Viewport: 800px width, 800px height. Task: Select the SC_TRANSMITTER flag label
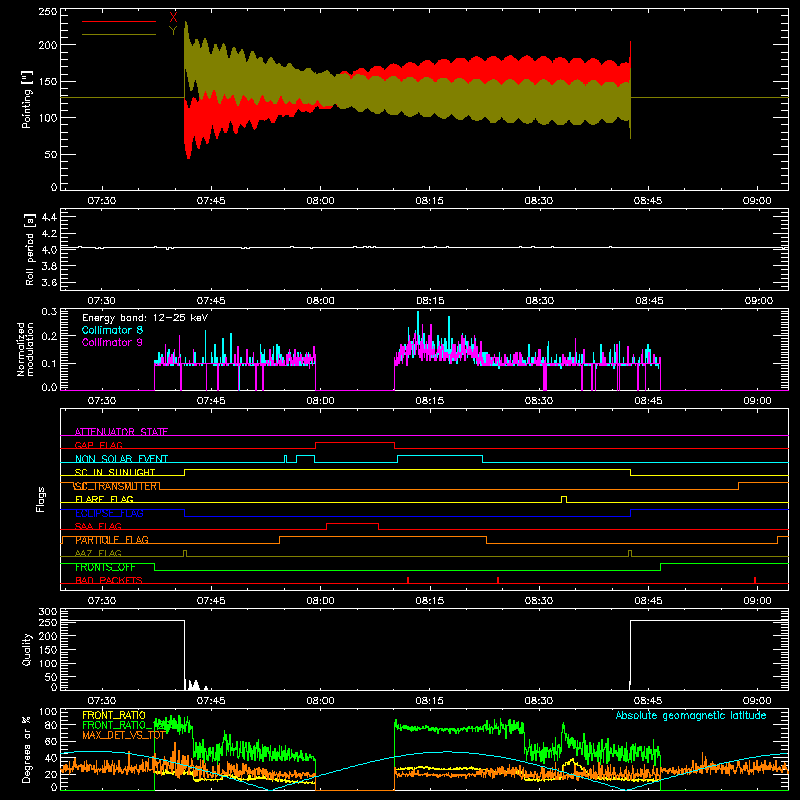click(117, 486)
